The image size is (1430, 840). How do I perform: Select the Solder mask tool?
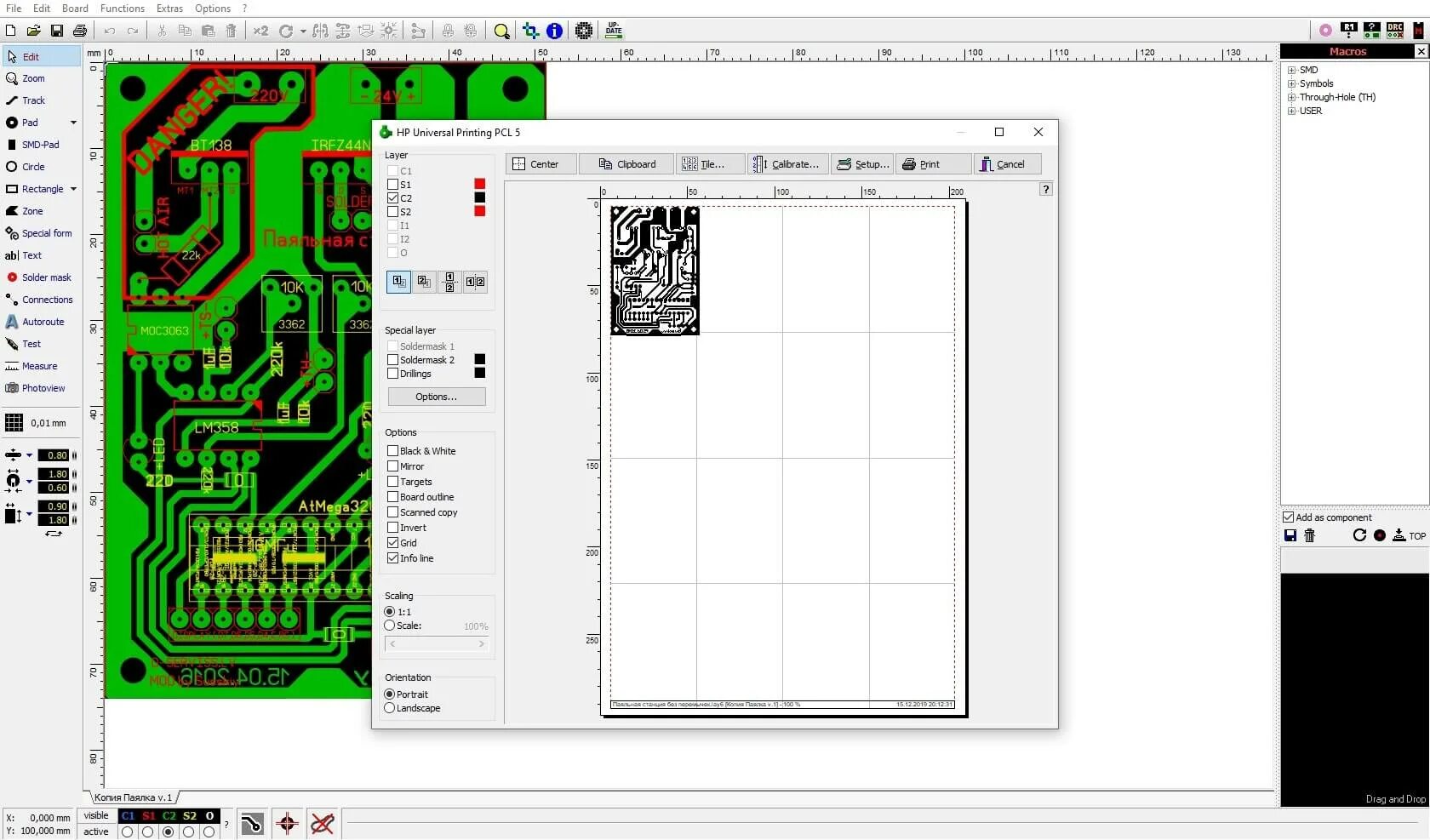pos(47,277)
